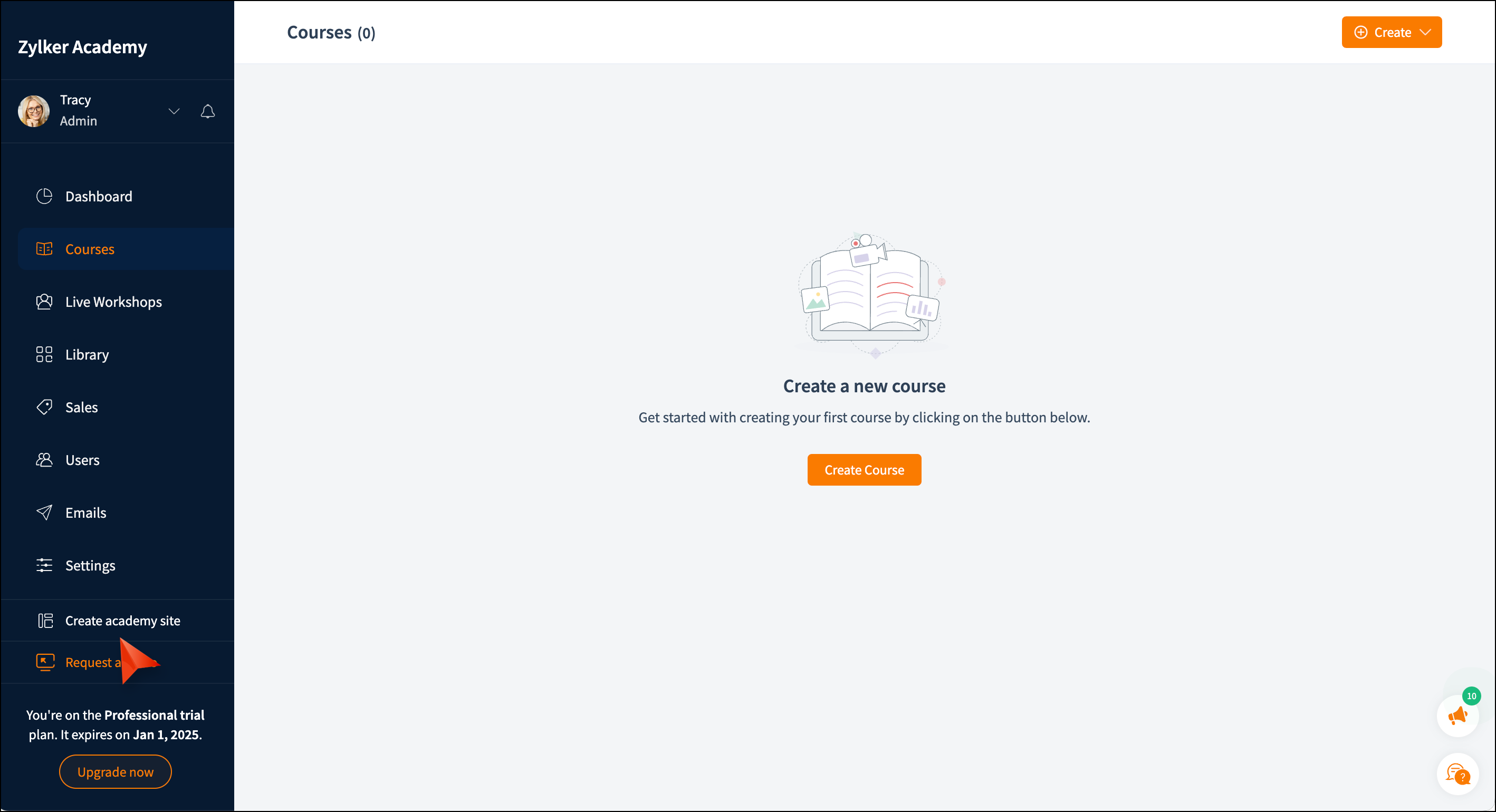
Task: Expand the Tracy Admin profile chevron
Action: 174,111
